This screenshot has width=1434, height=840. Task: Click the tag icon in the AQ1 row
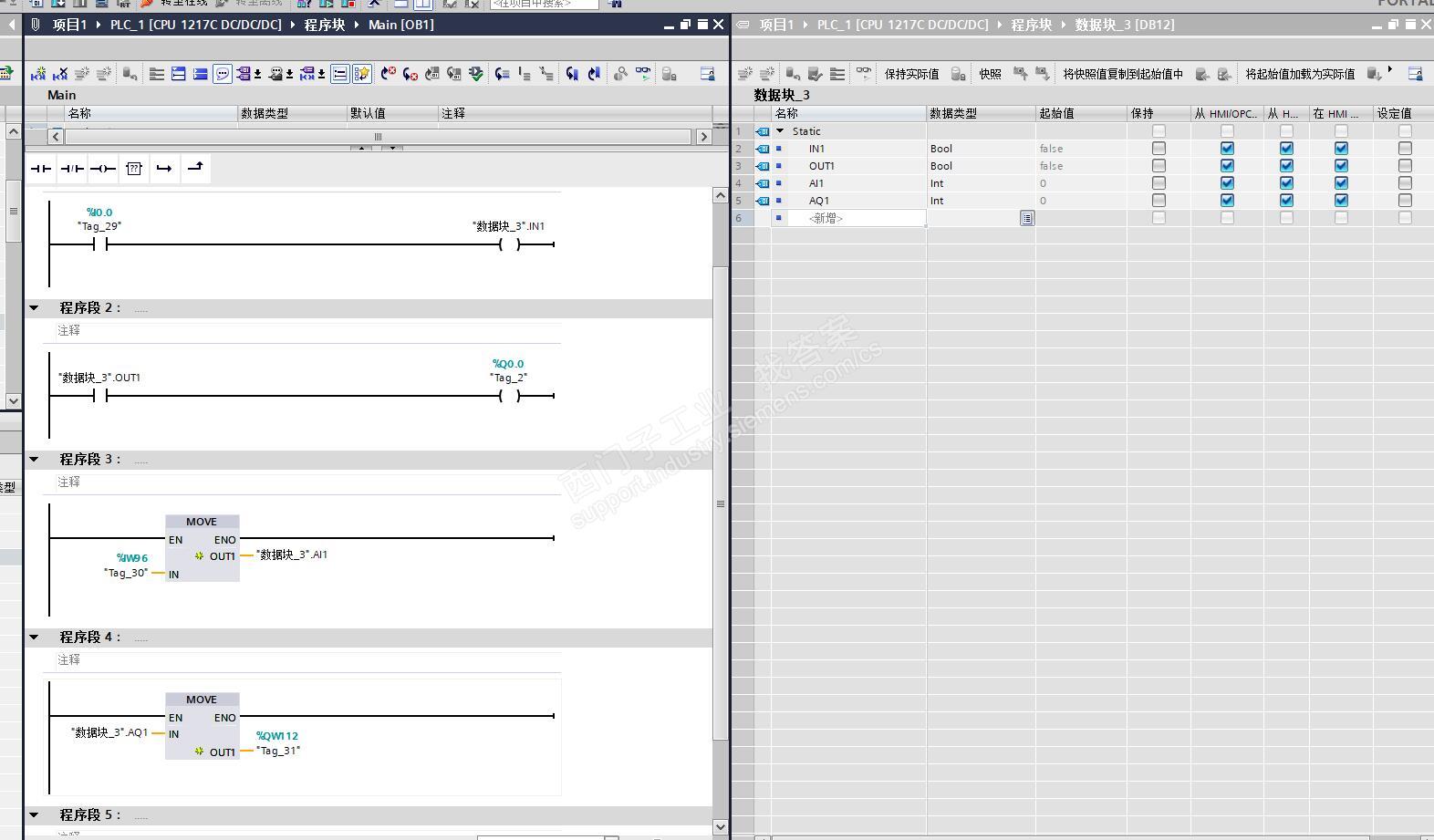763,201
